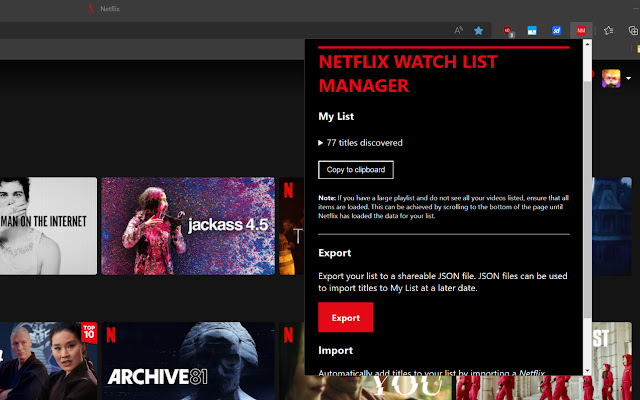Open the red NM Watch List Manager extension icon
The height and width of the screenshot is (400, 640).
580,30
